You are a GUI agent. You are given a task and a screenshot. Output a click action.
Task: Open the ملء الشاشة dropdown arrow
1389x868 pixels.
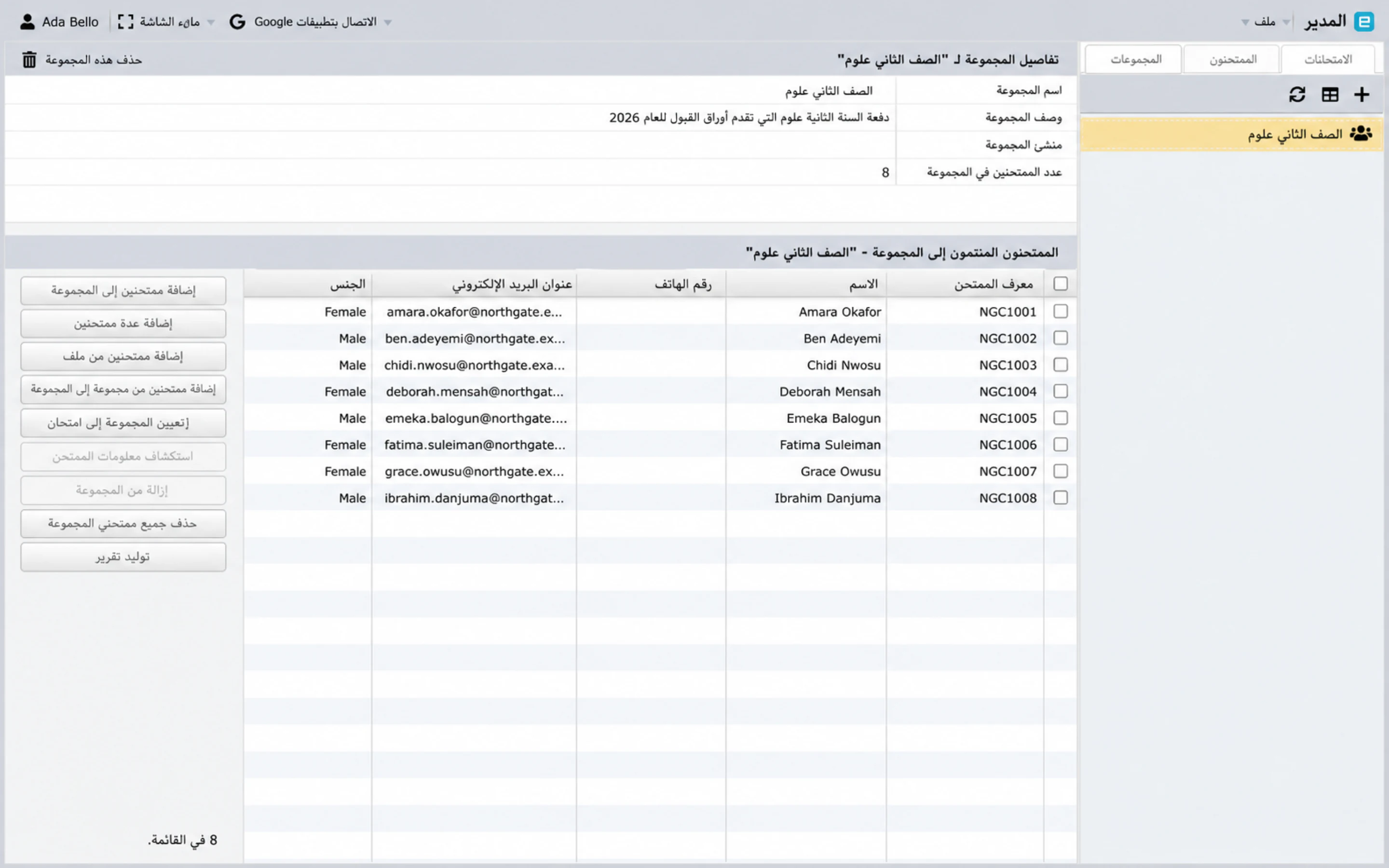pyautogui.click(x=211, y=22)
